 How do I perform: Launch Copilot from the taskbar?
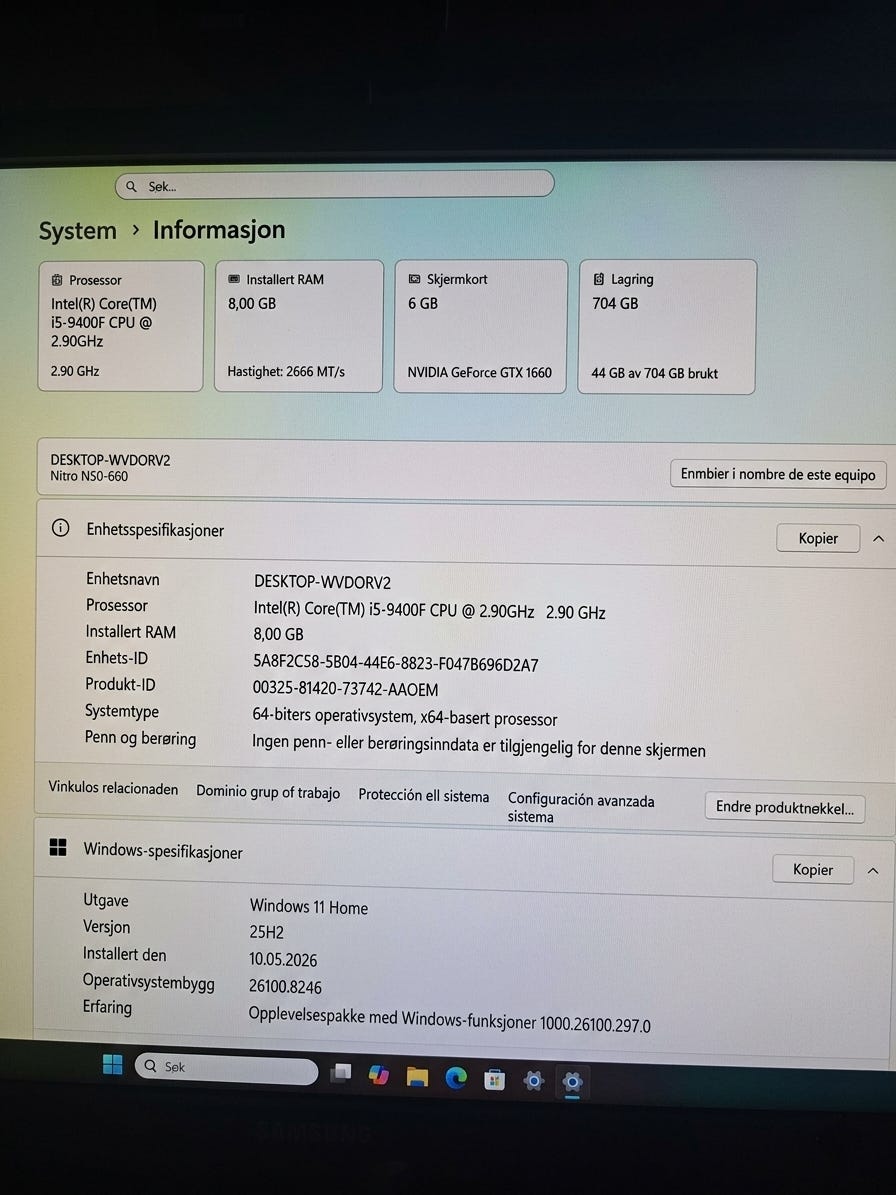pyautogui.click(x=379, y=1075)
